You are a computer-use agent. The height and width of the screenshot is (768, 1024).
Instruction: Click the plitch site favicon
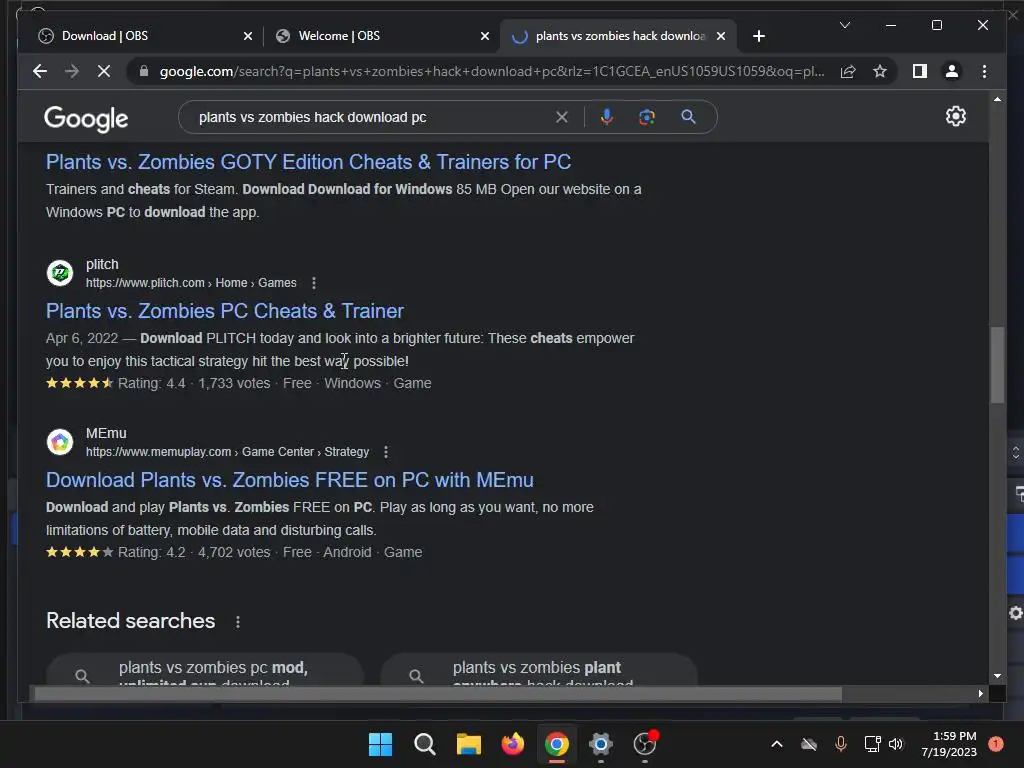coord(60,273)
